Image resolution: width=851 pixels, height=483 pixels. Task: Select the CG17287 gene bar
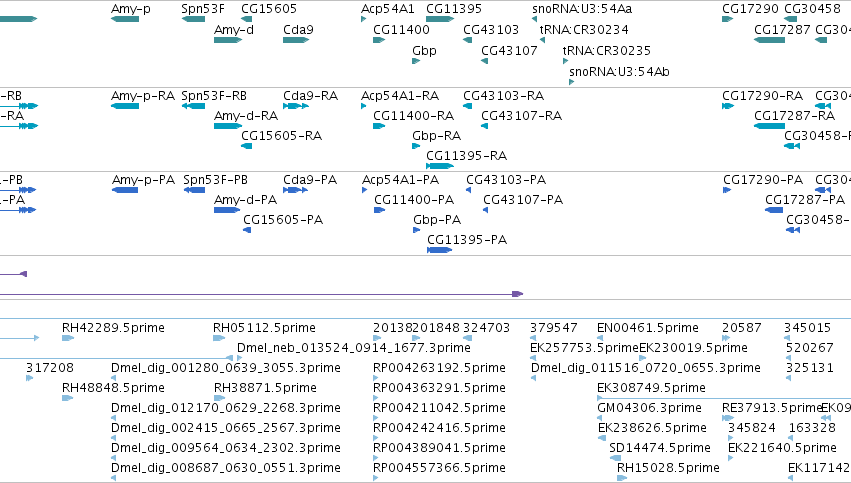769,40
